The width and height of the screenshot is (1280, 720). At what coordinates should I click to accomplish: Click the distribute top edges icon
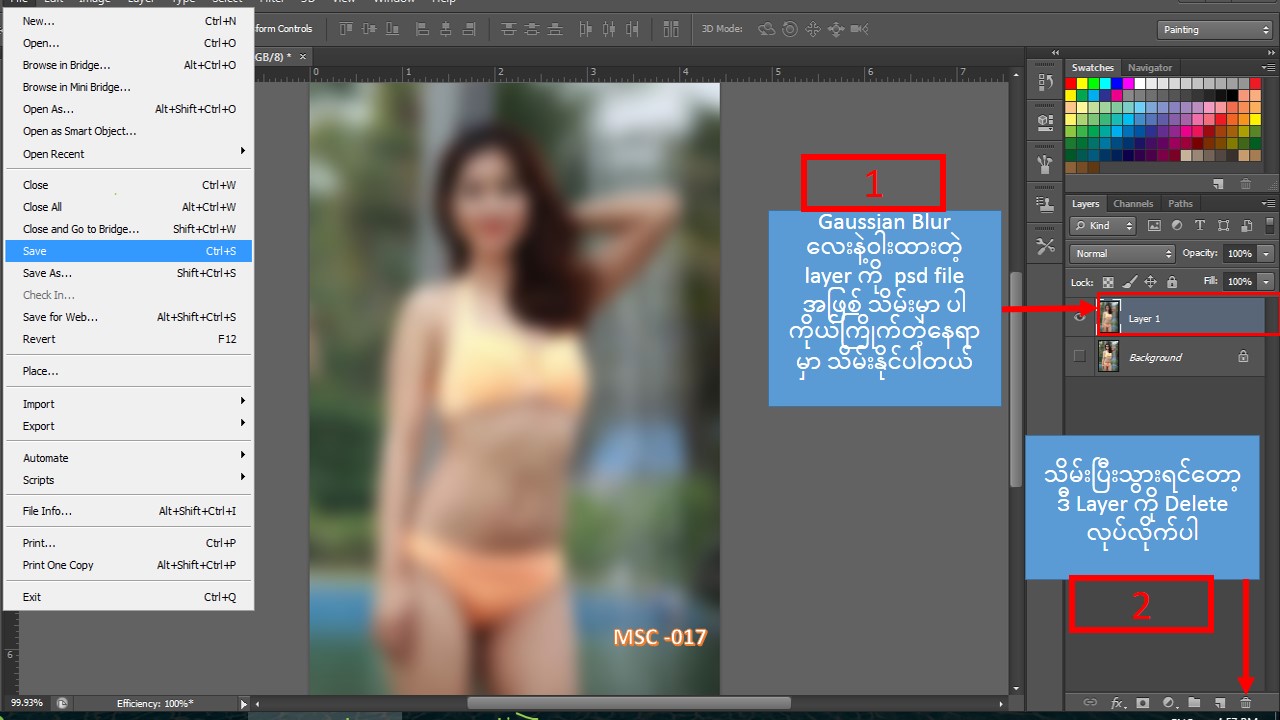point(508,29)
